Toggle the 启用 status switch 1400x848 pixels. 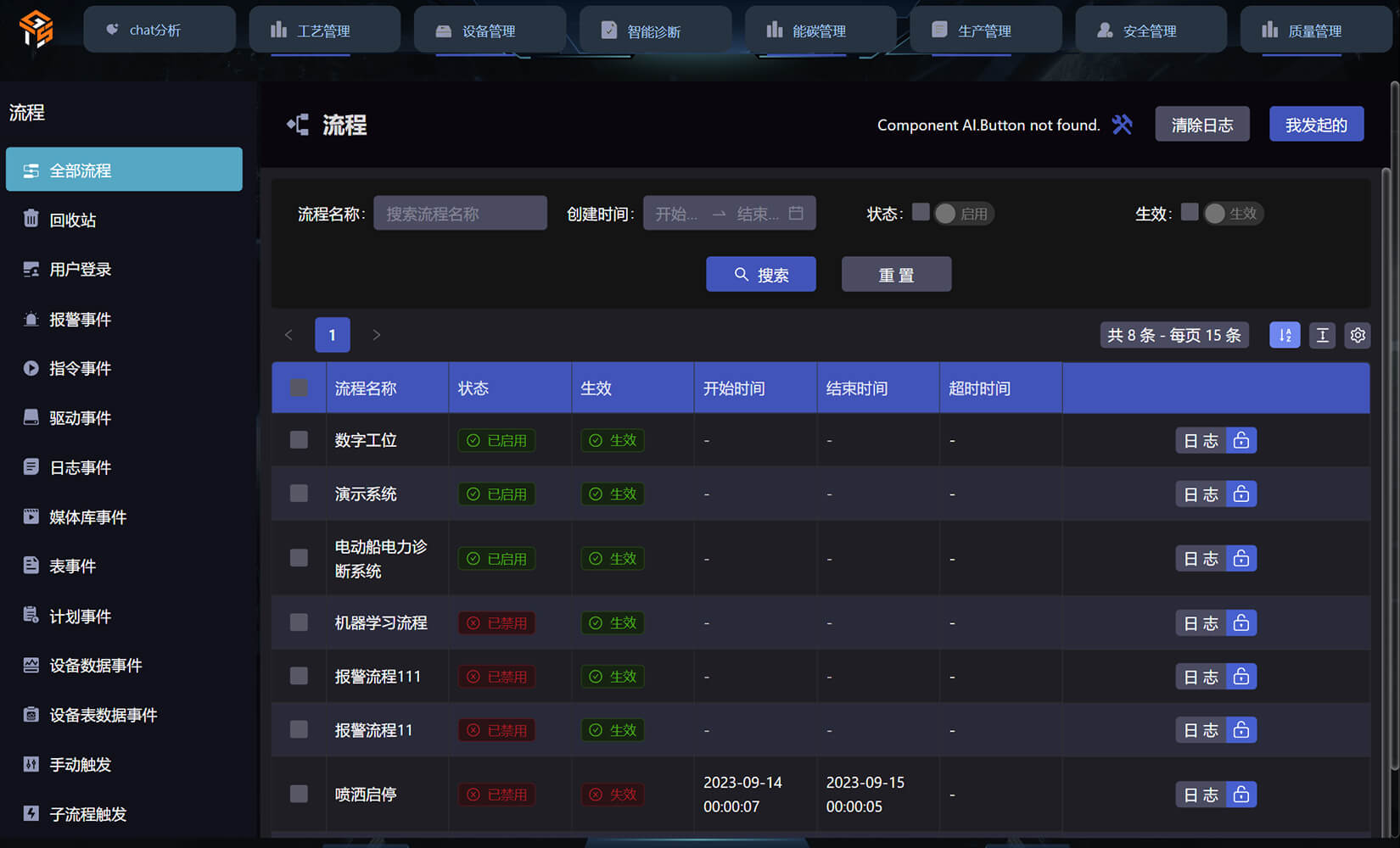[x=964, y=214]
